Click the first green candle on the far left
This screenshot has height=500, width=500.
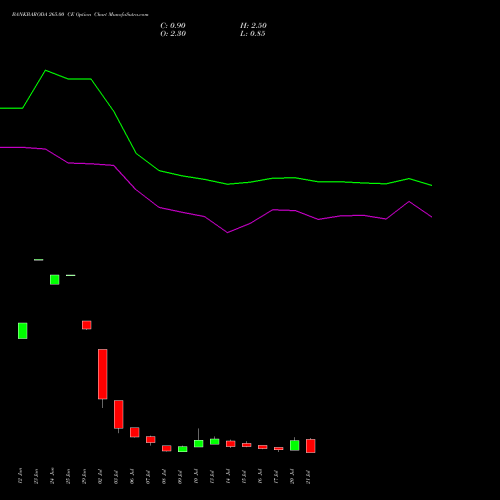tap(23, 331)
